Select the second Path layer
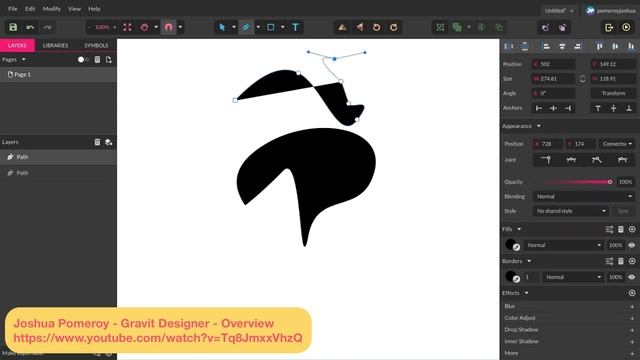Screen dimensions: 640x360 click(x=58, y=173)
